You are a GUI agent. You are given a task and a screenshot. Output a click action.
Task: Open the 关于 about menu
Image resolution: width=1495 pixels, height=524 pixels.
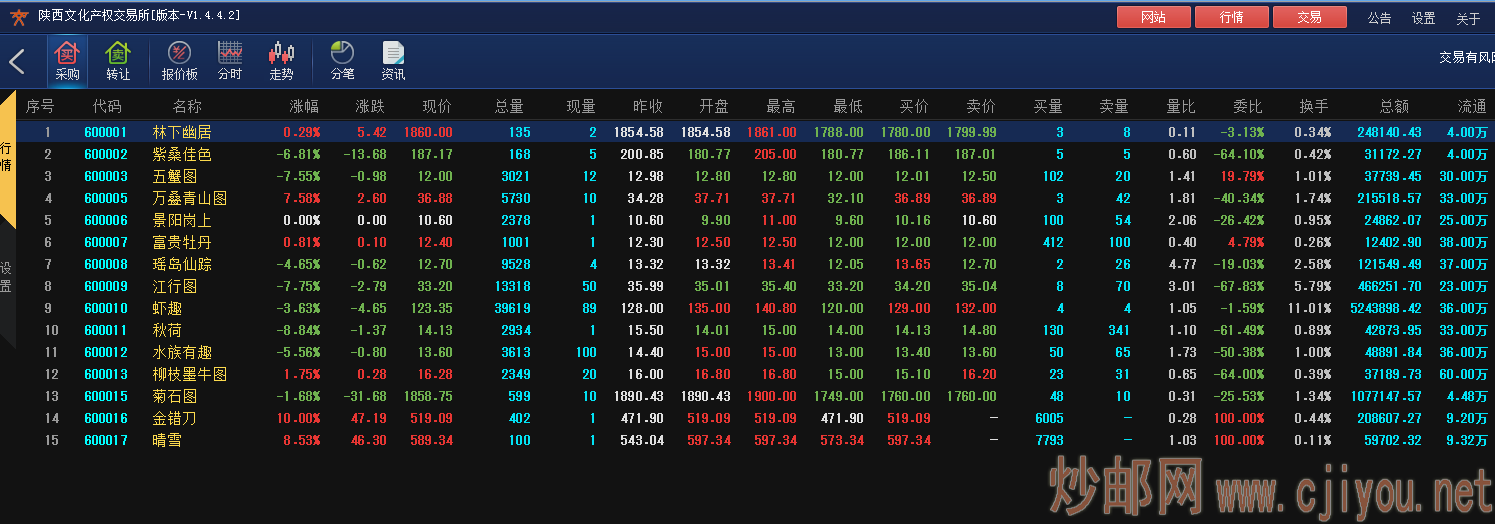pos(1468,18)
